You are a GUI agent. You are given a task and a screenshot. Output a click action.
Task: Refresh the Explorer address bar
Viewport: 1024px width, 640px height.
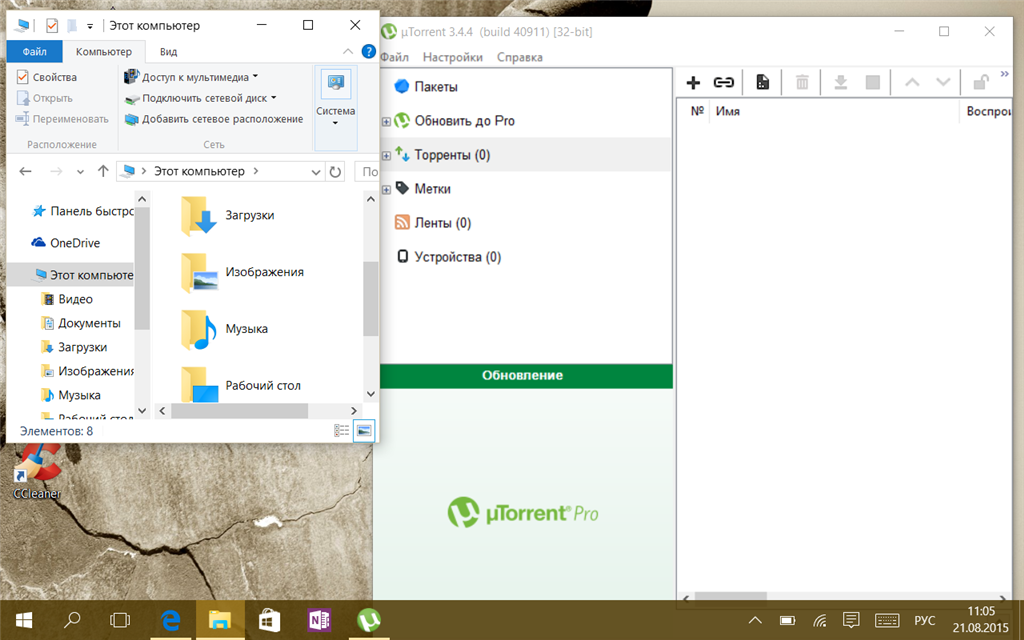coord(335,172)
